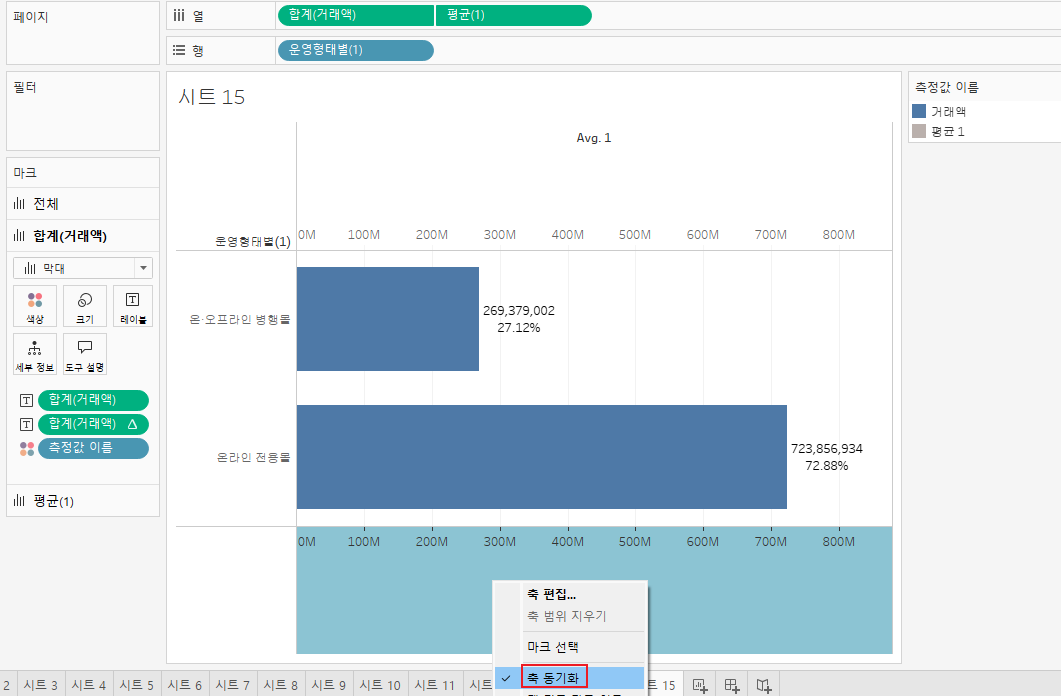Open the 막대 mark type dropdown

click(83, 269)
